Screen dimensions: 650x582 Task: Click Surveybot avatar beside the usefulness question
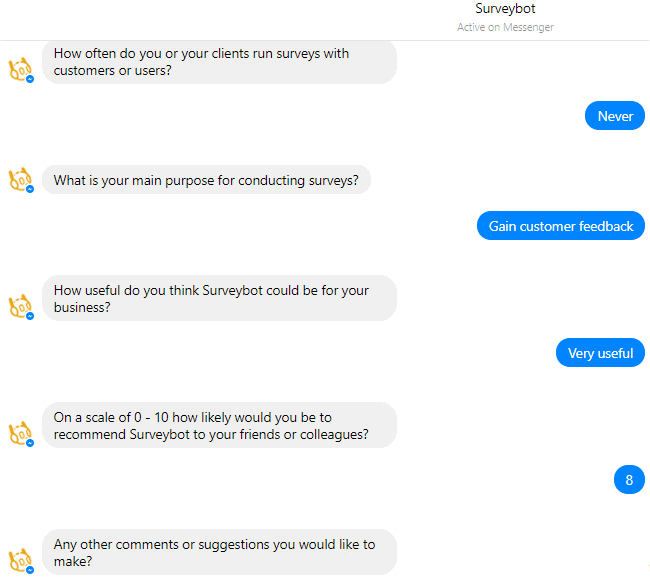tap(20, 306)
